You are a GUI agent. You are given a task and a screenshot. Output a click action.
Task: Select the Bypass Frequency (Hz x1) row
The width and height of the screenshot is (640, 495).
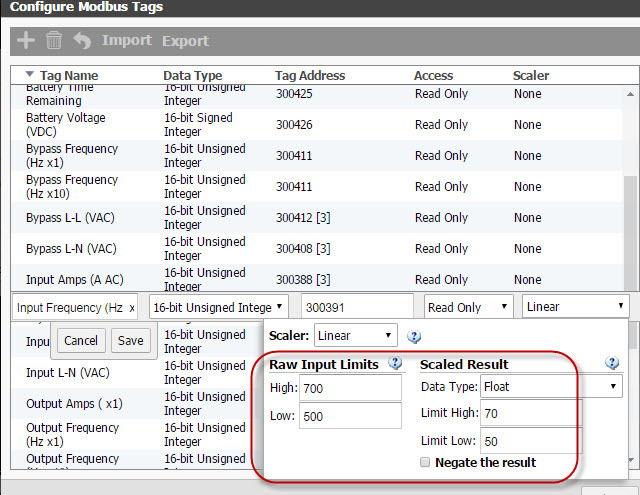(317, 155)
